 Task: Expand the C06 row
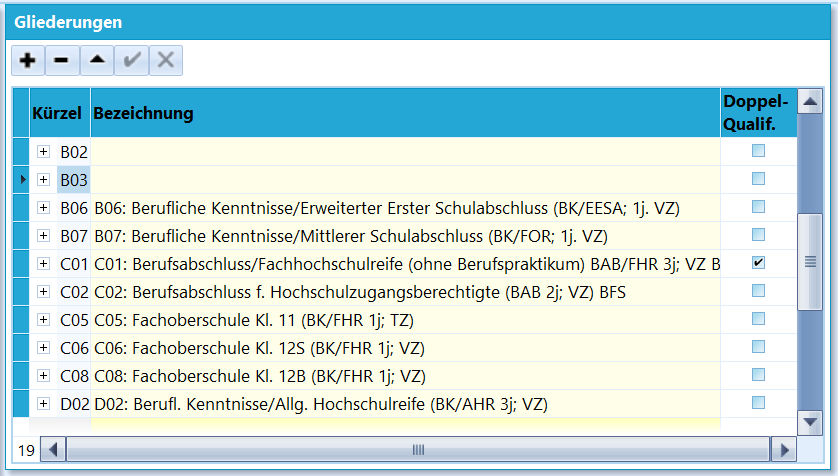[x=43, y=348]
